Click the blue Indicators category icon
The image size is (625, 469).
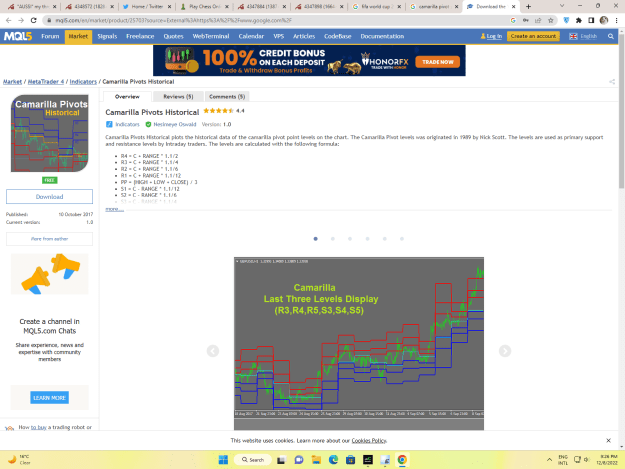pyautogui.click(x=109, y=124)
